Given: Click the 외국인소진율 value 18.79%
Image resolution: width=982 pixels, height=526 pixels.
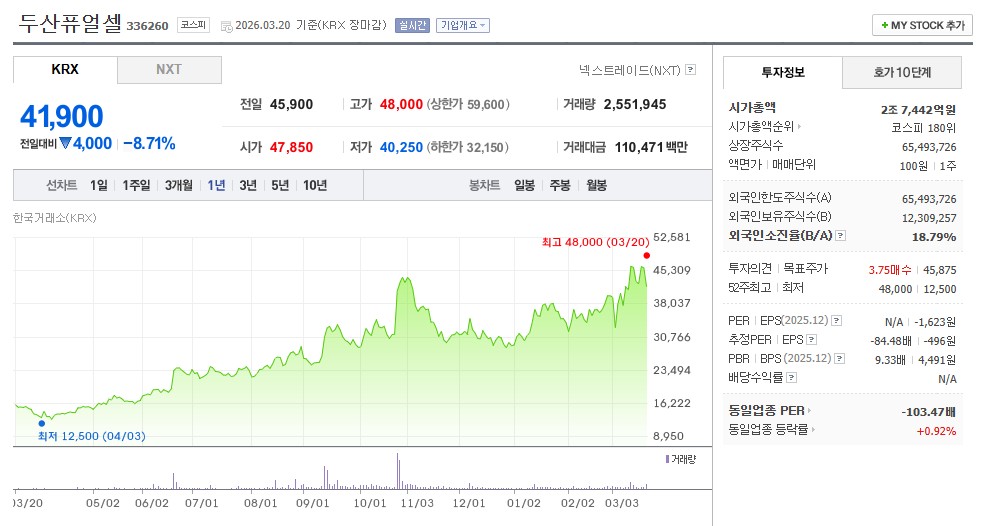Looking at the screenshot, I should point(934,237).
